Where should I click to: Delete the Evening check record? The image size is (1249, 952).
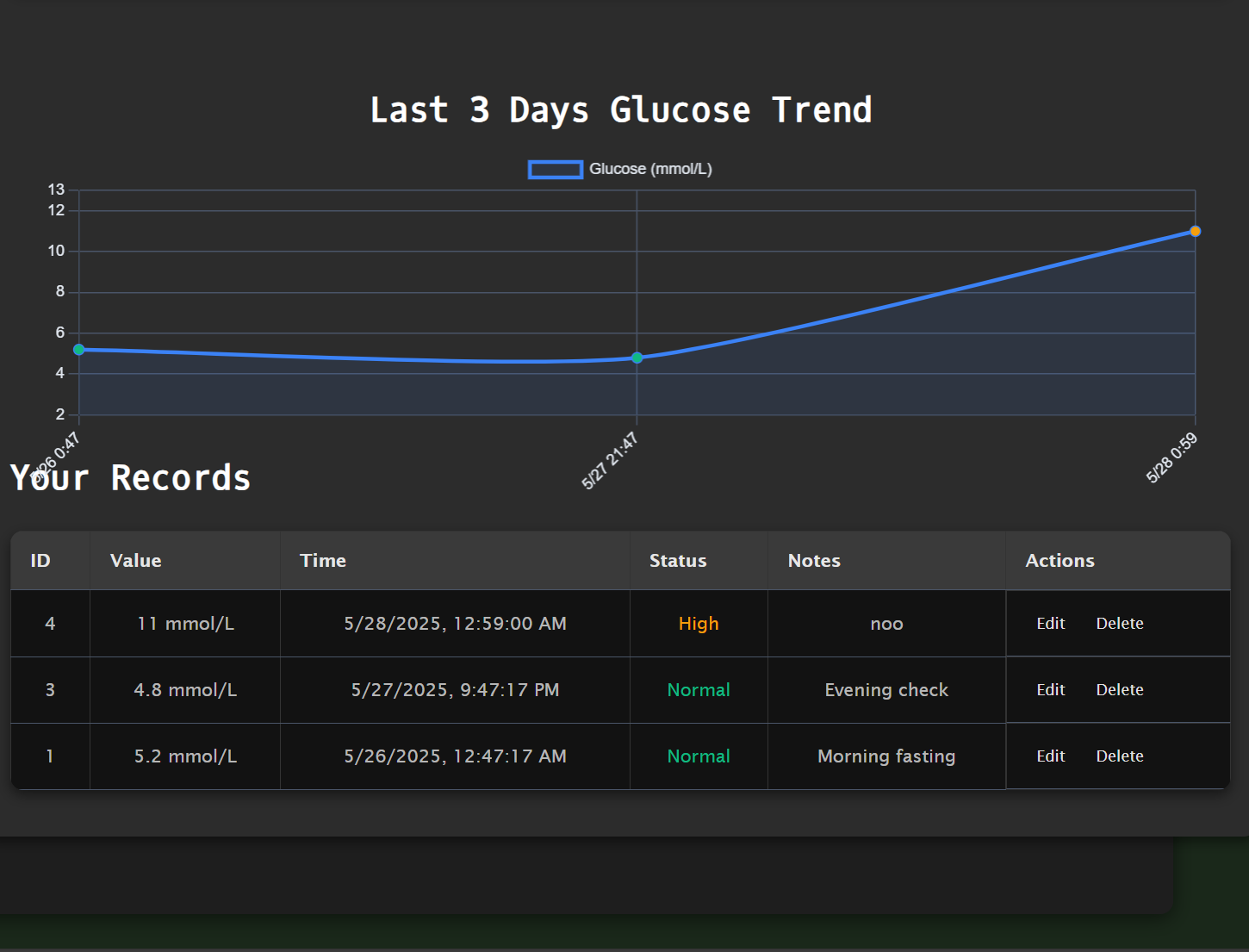click(x=1120, y=689)
